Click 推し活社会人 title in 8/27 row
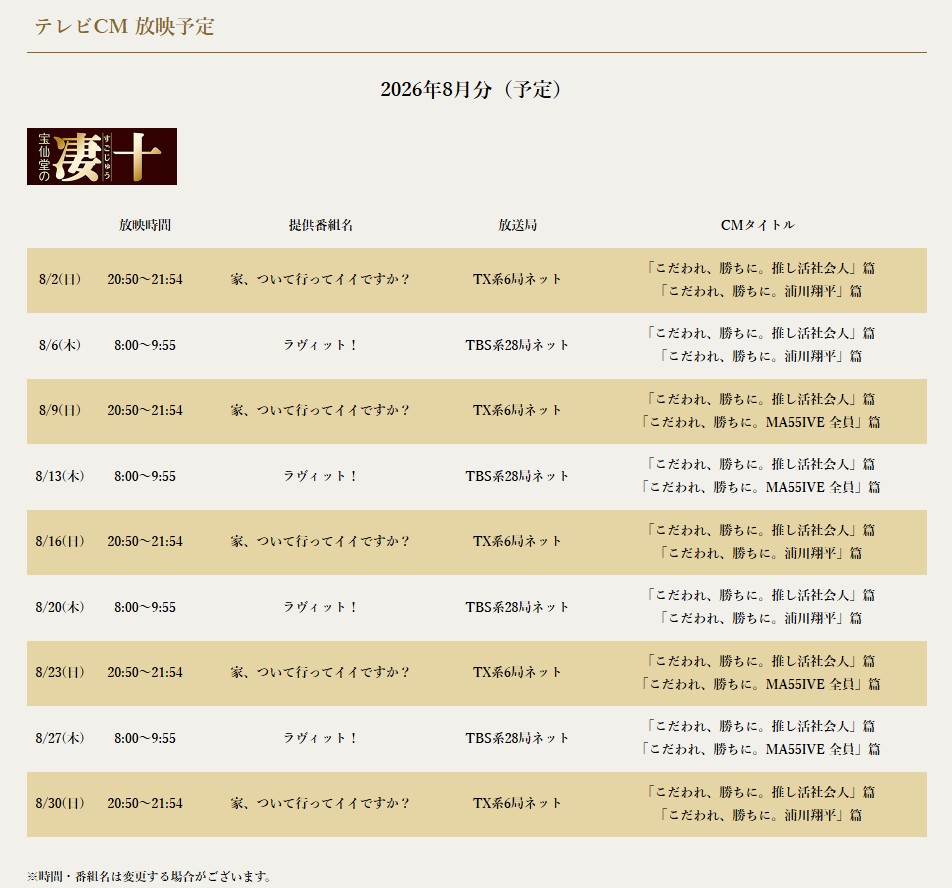The height and width of the screenshot is (888, 952). coord(761,727)
